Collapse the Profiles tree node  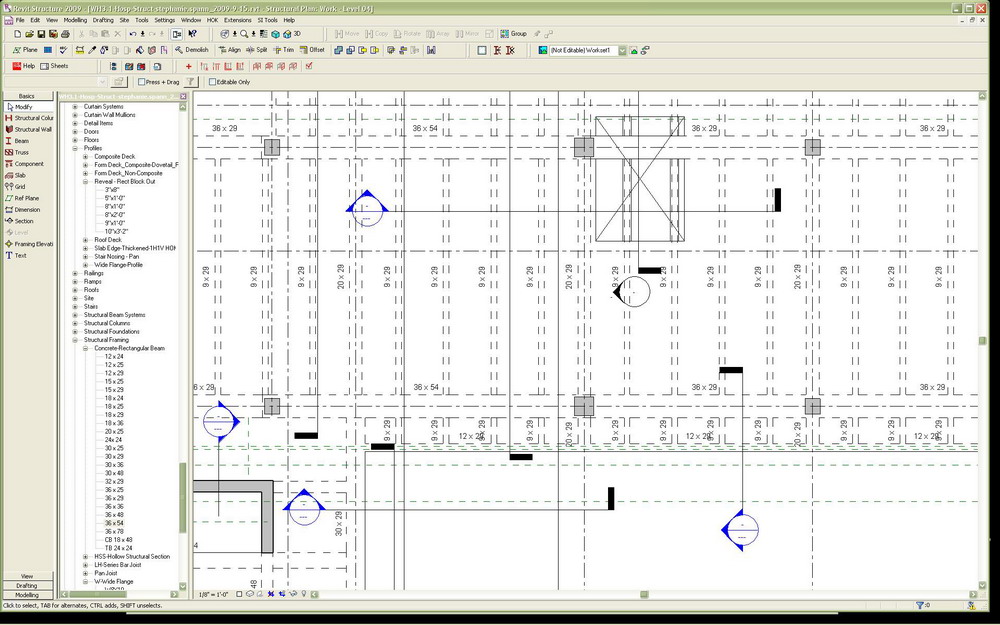(74, 148)
